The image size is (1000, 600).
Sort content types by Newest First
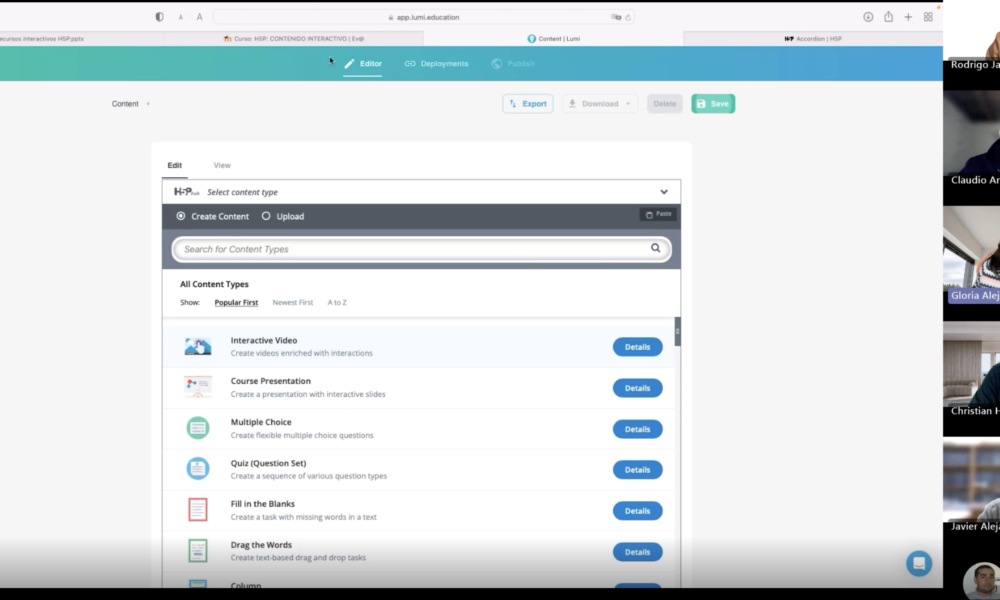click(x=293, y=302)
